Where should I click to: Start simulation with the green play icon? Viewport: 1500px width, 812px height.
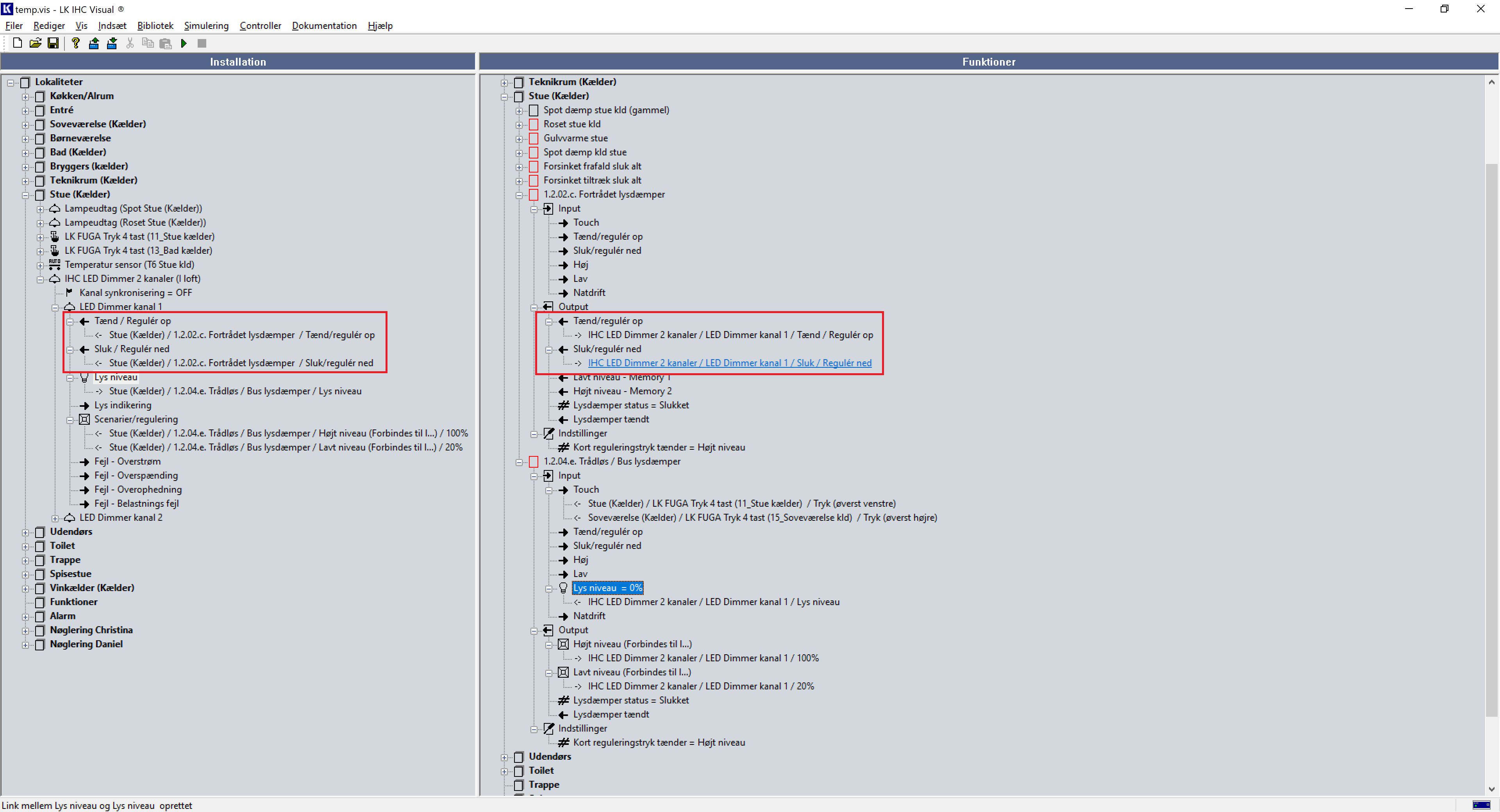click(184, 43)
